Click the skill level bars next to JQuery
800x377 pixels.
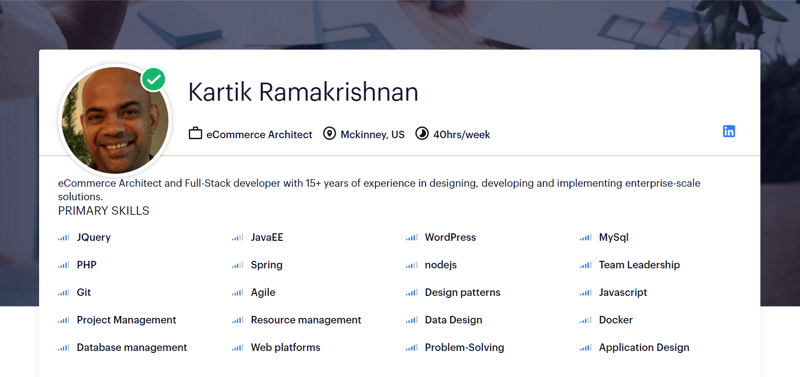click(63, 238)
